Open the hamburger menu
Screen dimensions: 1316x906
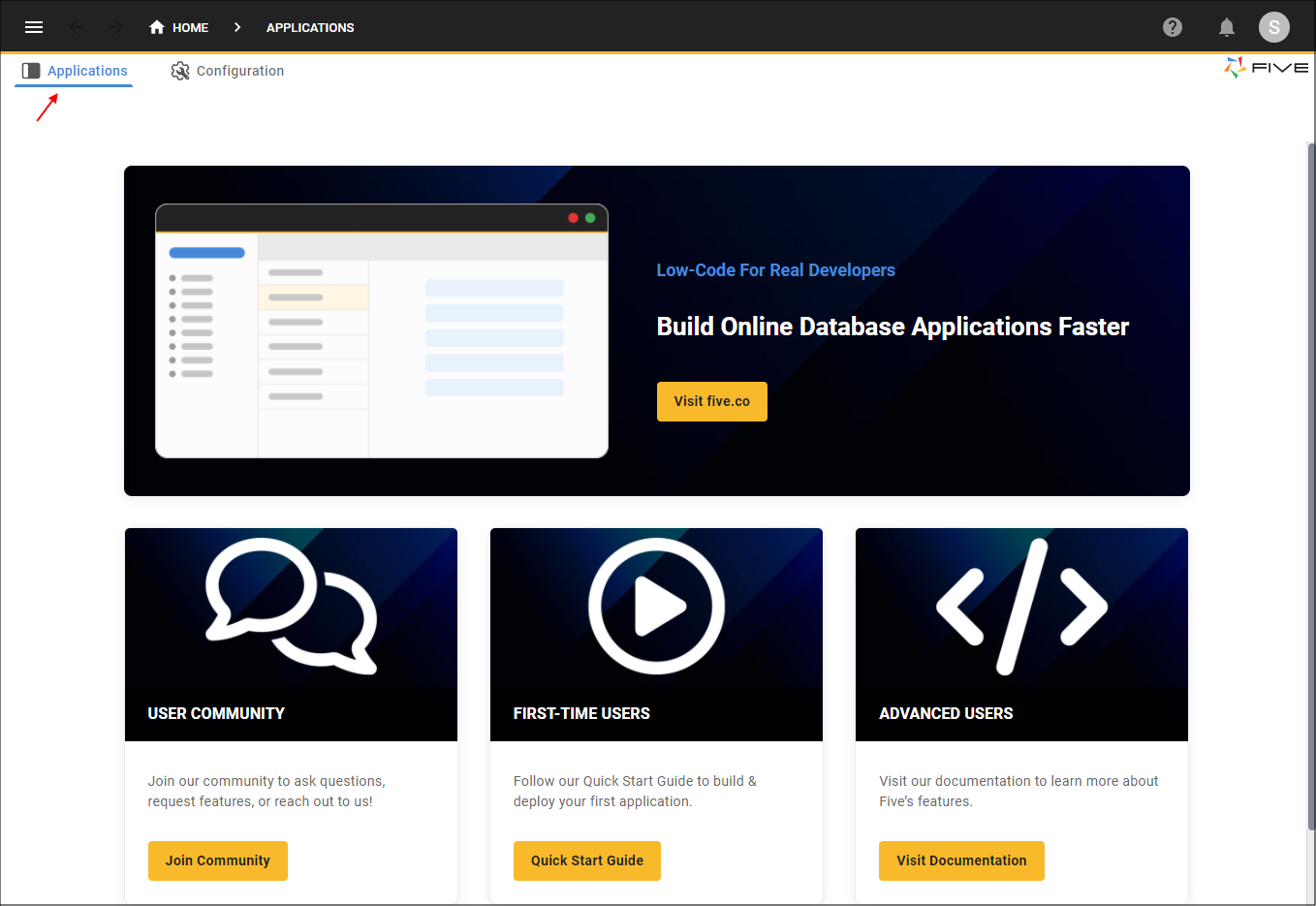coord(34,27)
